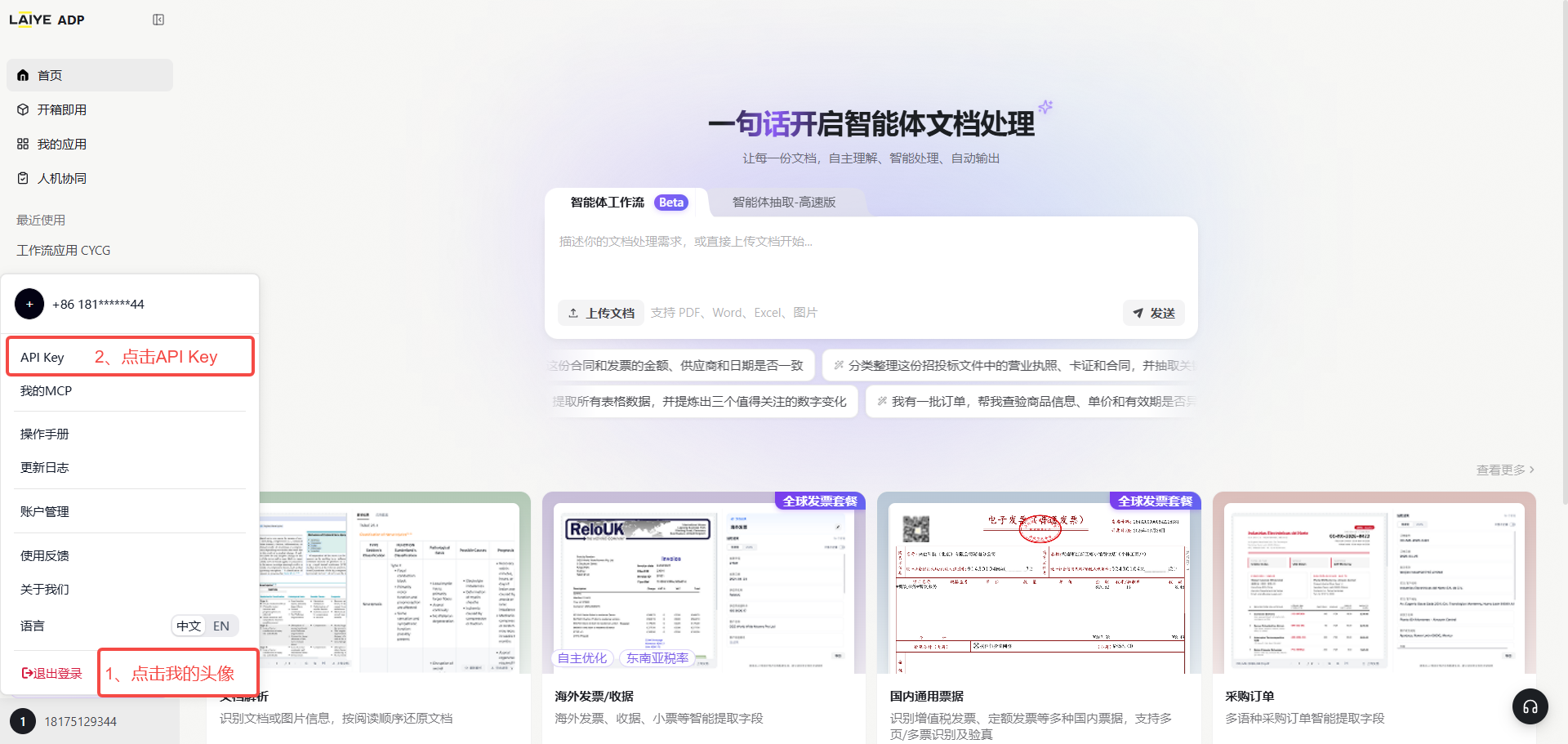This screenshot has width=1568, height=744.
Task: Open 人机协同 in sidebar
Action: [90, 178]
